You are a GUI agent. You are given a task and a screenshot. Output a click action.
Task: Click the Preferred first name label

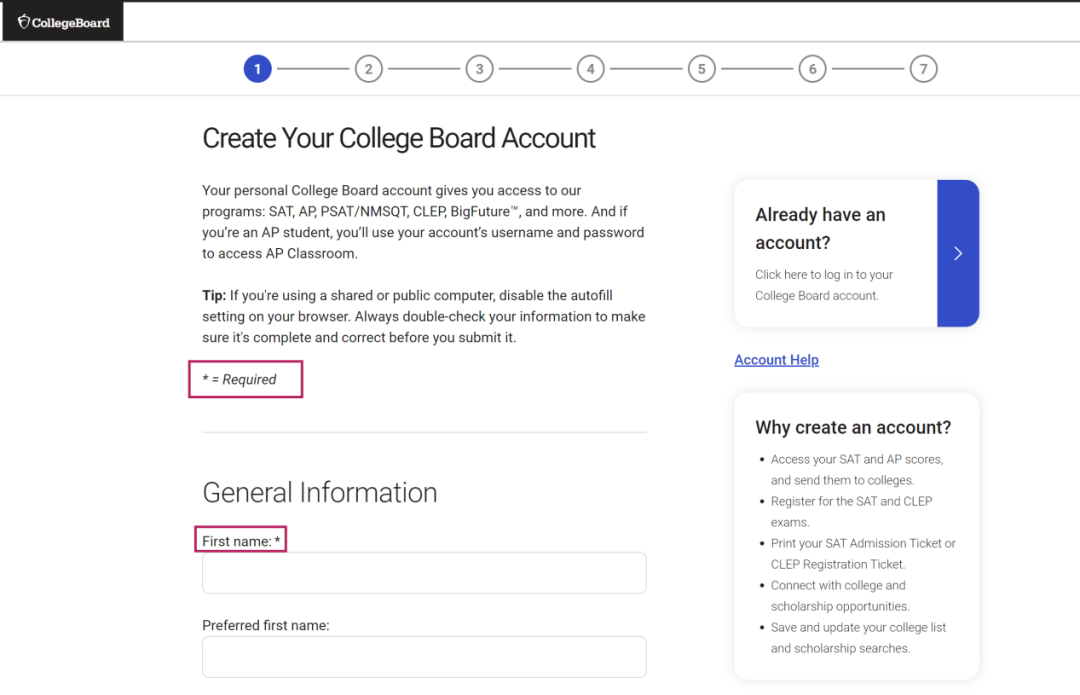266,625
